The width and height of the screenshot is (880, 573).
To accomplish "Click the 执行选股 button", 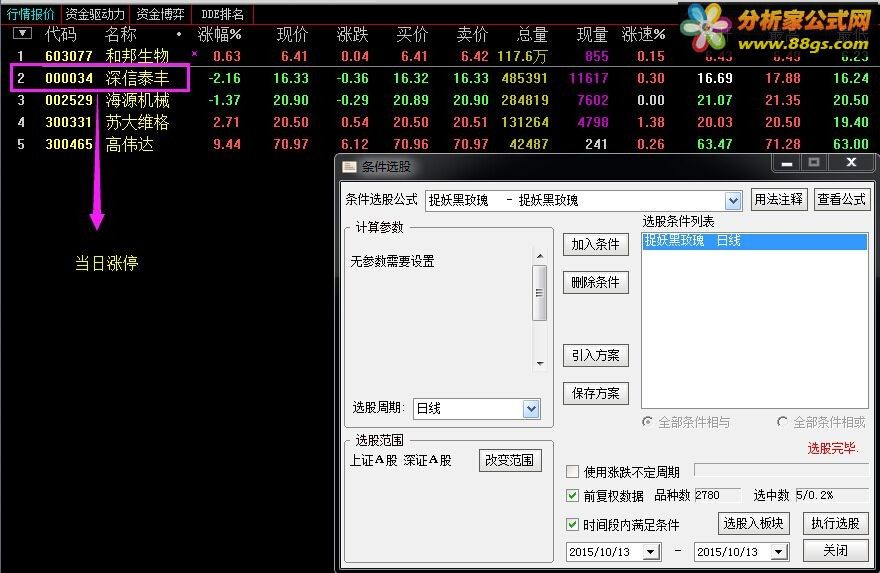I will coord(836,523).
